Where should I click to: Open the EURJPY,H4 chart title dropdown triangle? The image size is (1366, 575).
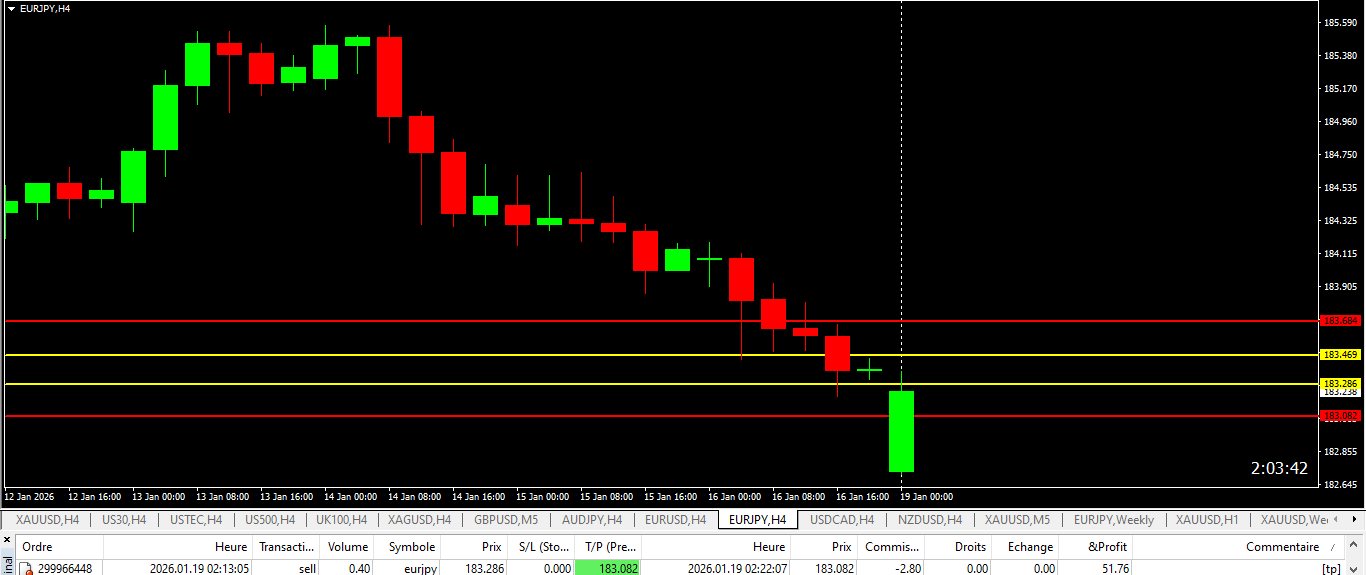(x=11, y=8)
